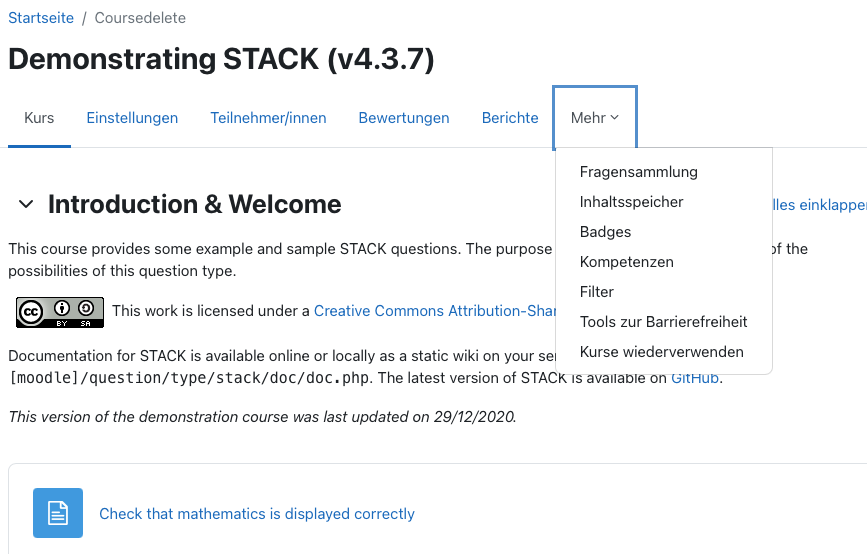Select Kurse wiederverwenden option
The width and height of the screenshot is (867, 554).
tap(661, 352)
